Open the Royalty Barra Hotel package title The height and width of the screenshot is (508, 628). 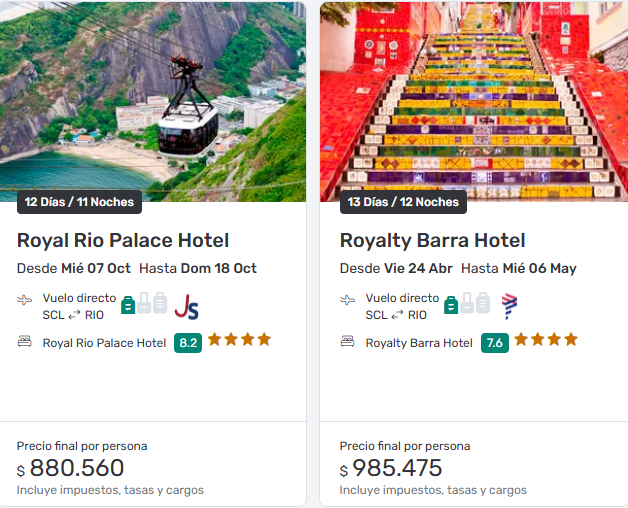point(433,241)
